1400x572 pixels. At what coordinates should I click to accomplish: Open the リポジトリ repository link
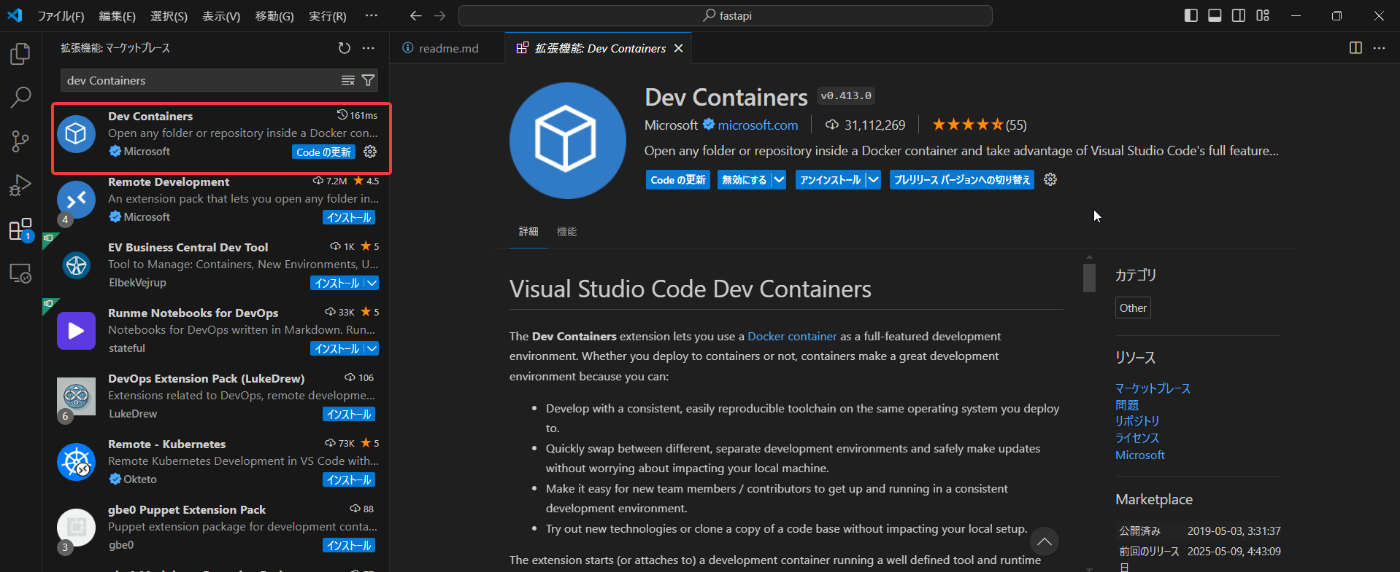(x=1138, y=421)
